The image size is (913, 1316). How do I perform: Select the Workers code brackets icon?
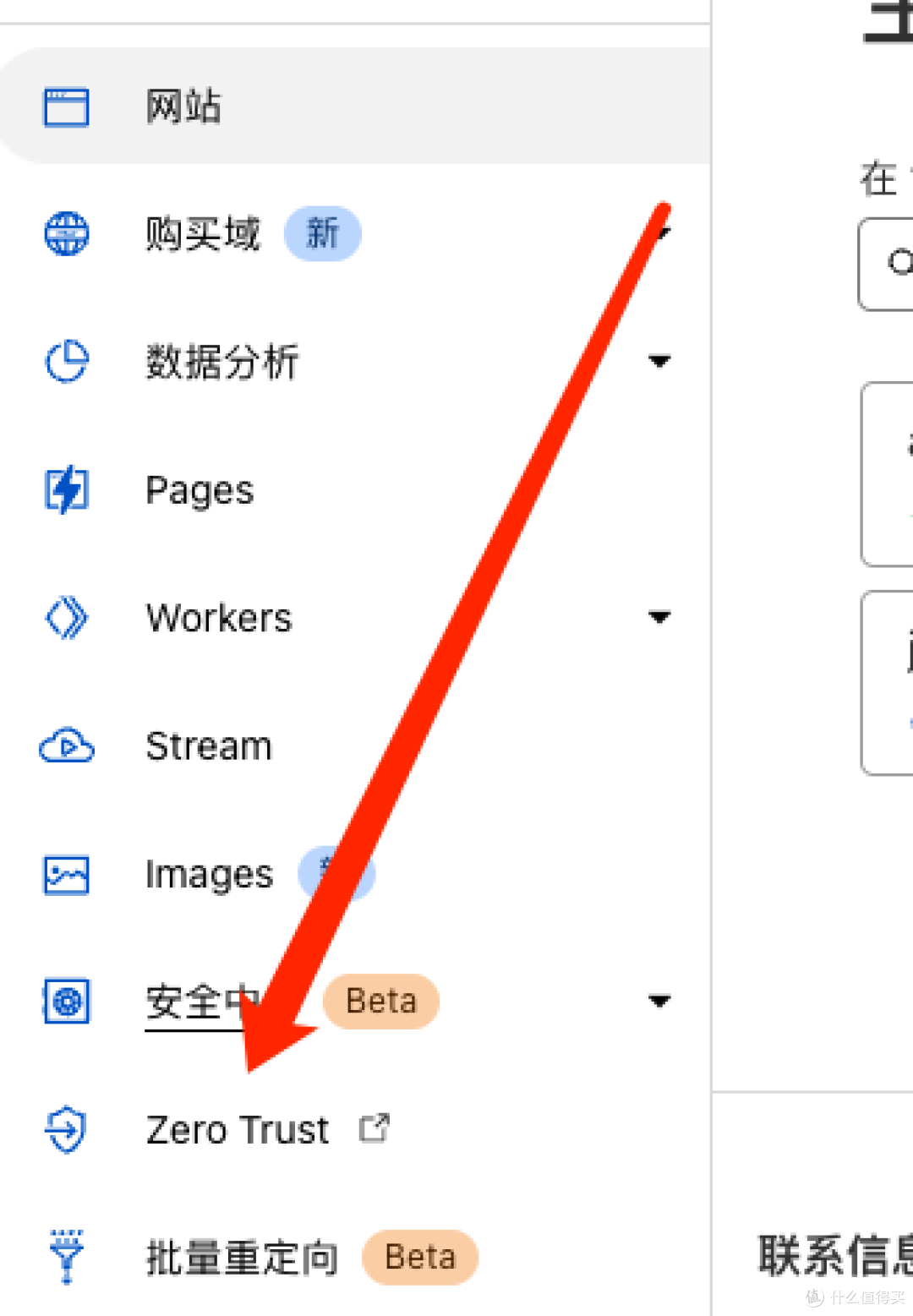pos(66,618)
